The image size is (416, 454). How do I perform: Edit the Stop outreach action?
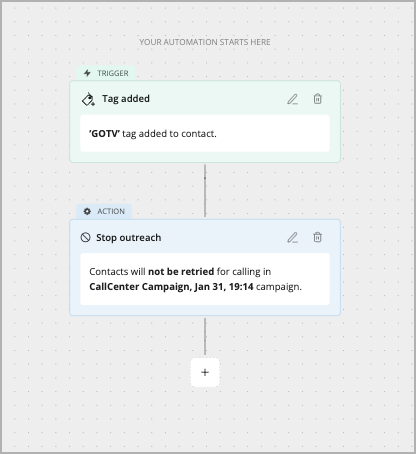[x=292, y=238]
